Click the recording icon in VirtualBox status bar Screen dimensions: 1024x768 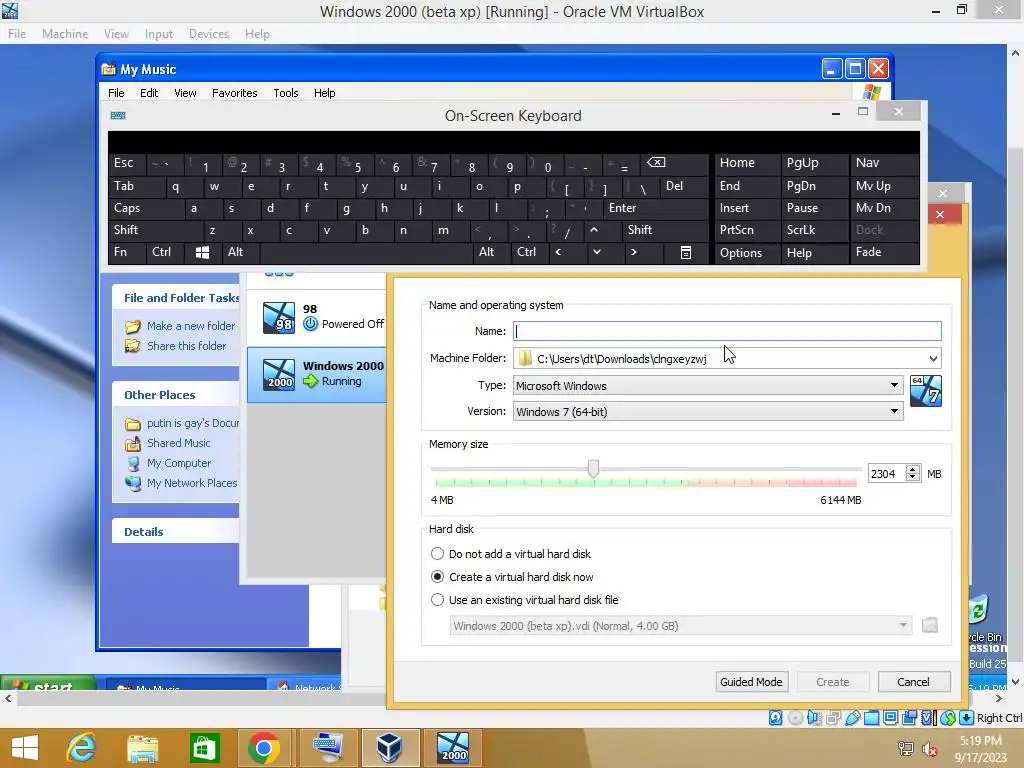click(x=909, y=718)
